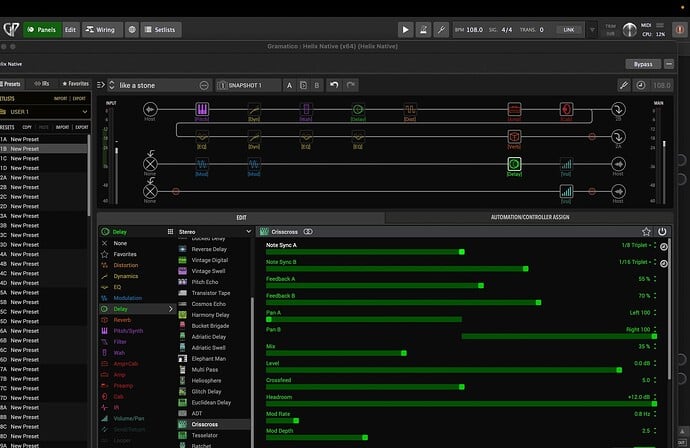Click the tempo clock icon beside 108.0

click(x=641, y=85)
